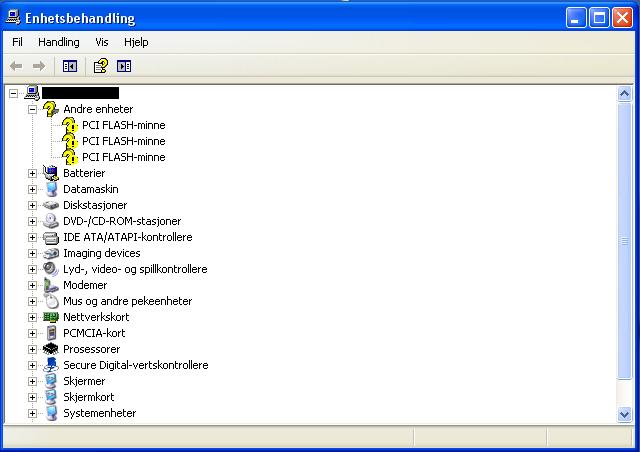
Task: Click the Mus og andre pekeenheter mouse icon
Action: [x=51, y=301]
